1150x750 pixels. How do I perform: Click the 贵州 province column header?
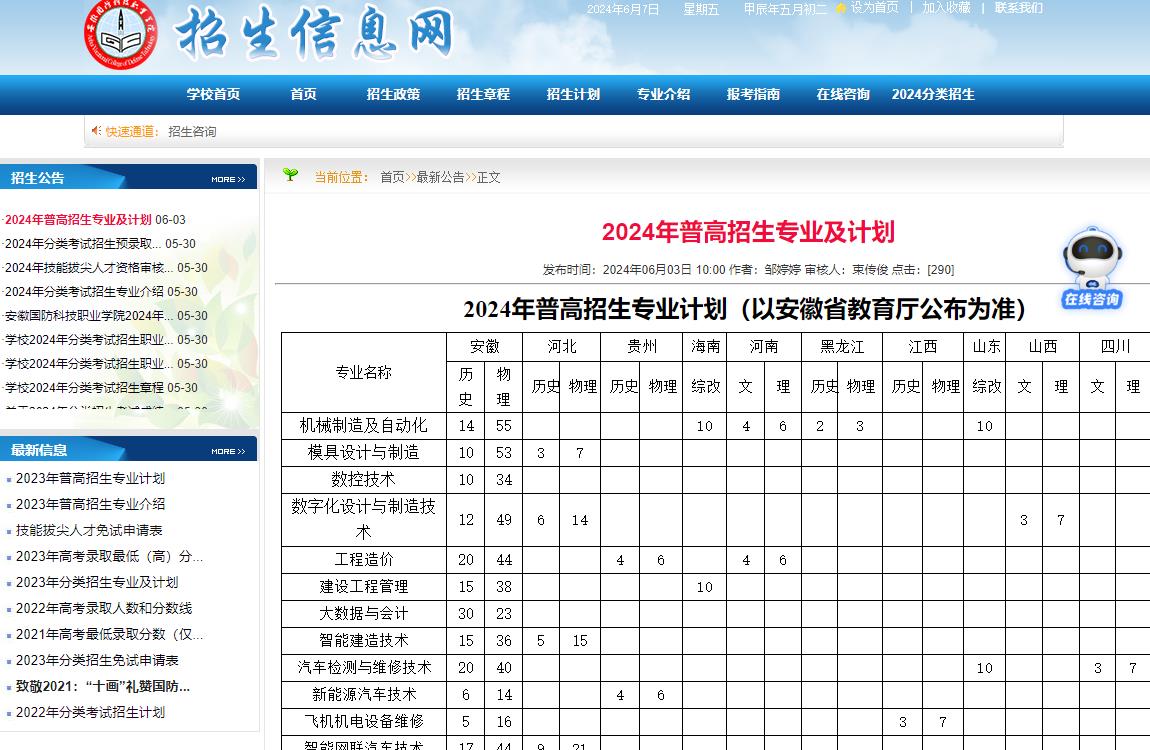point(642,346)
